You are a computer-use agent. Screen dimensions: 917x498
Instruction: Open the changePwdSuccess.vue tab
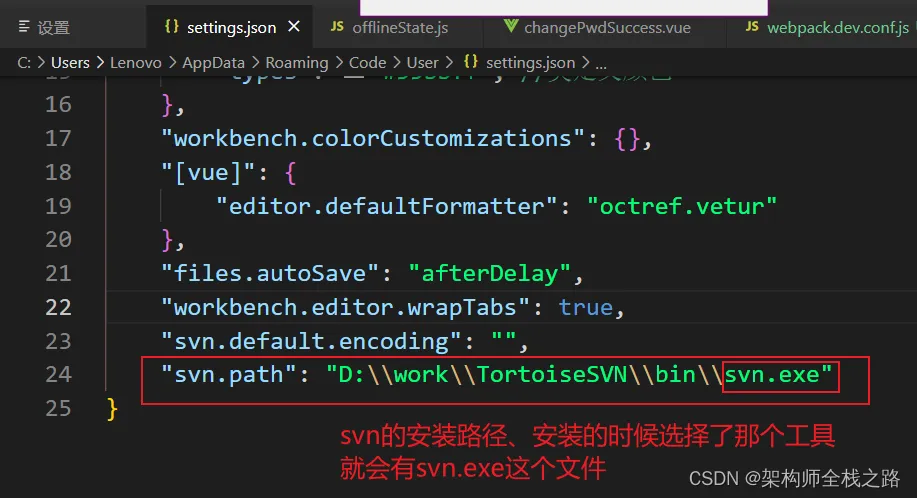[605, 27]
